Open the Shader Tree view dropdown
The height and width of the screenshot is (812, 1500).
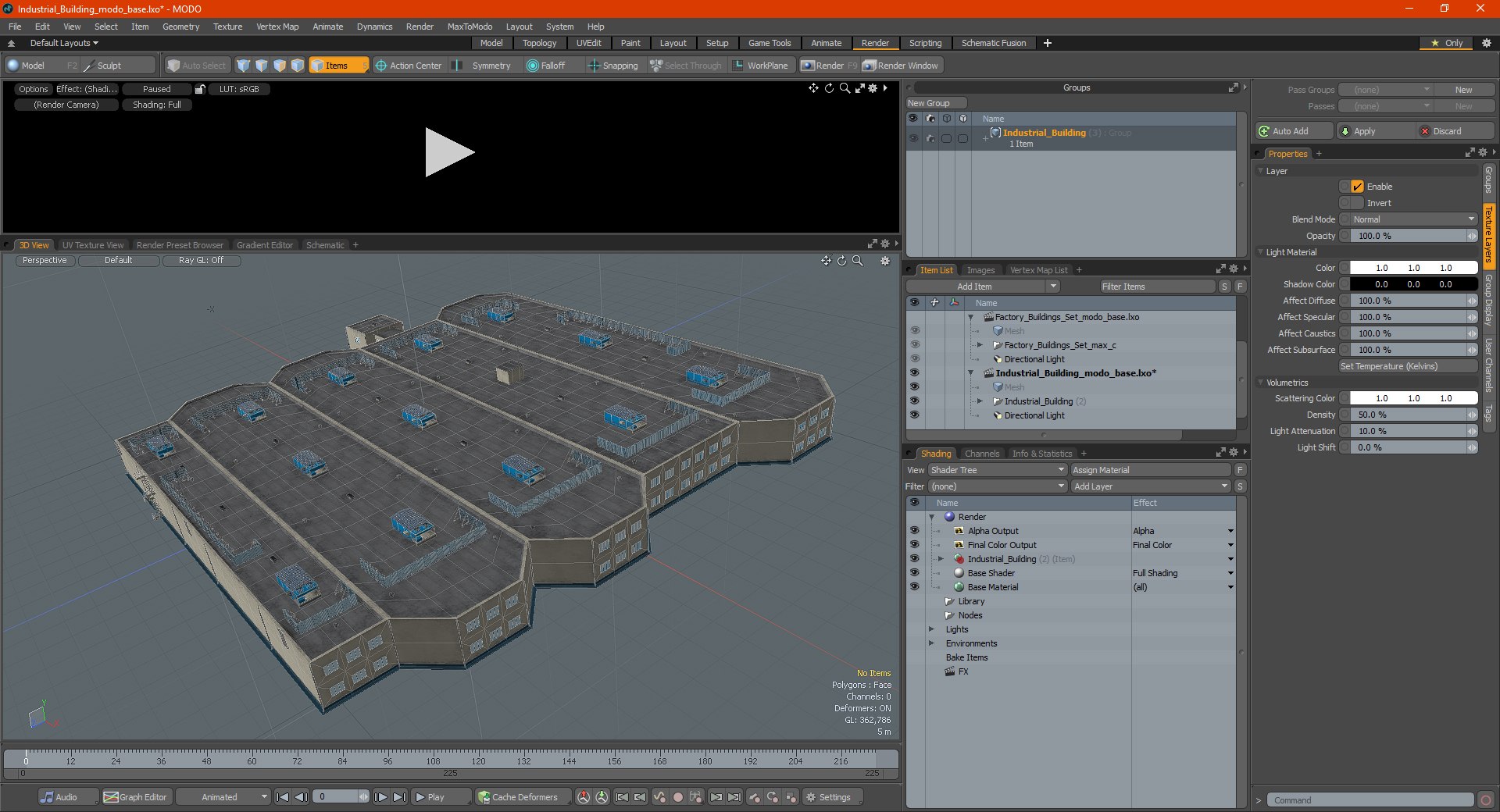tap(998, 470)
